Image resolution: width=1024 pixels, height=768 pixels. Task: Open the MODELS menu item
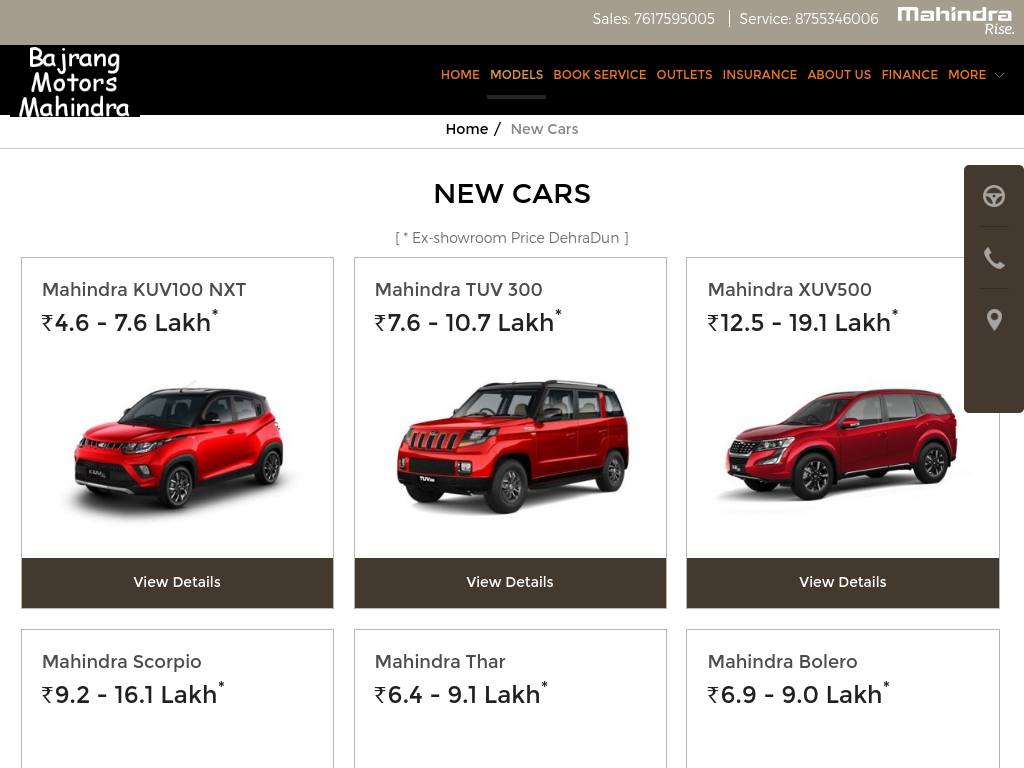point(517,74)
